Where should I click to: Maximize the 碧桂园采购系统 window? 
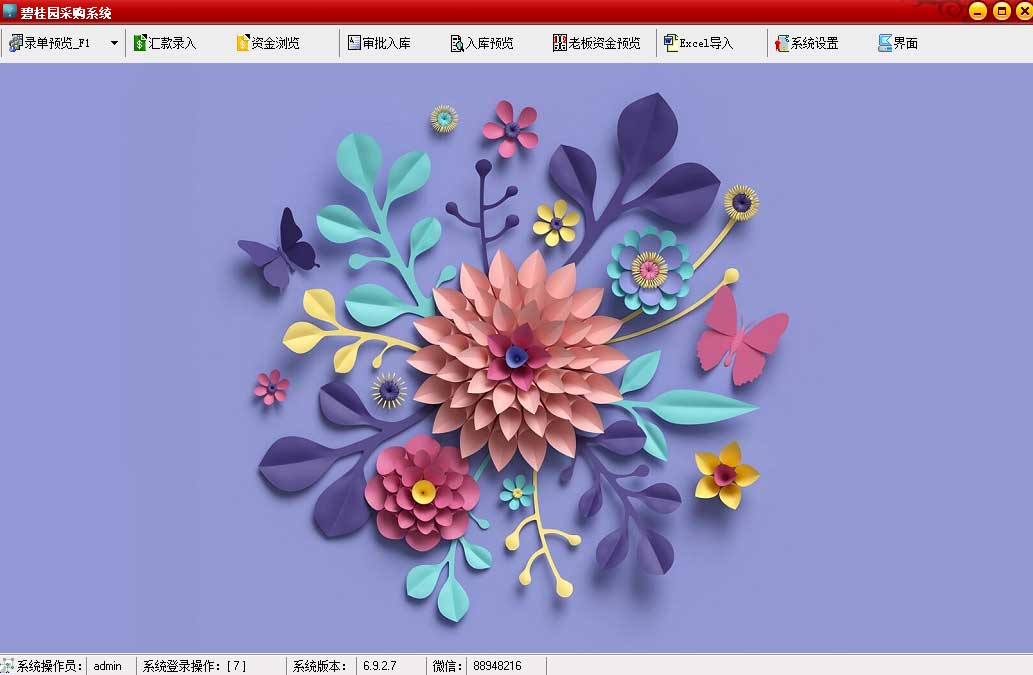(1000, 12)
